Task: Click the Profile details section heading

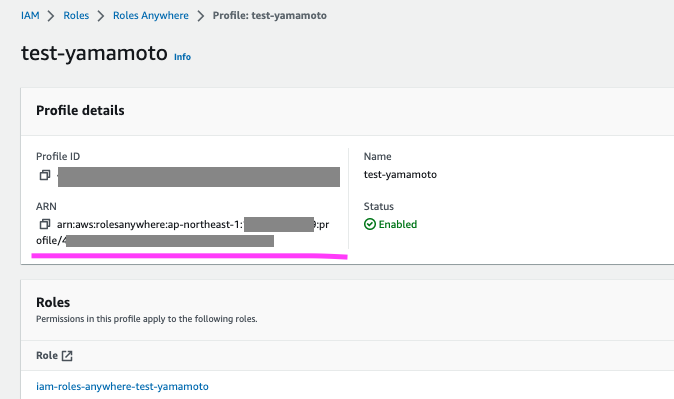Action: click(x=80, y=110)
